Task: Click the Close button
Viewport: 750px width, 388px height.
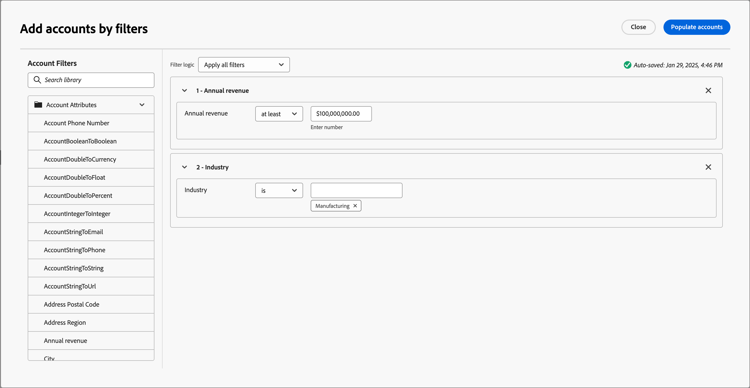Action: pos(638,27)
